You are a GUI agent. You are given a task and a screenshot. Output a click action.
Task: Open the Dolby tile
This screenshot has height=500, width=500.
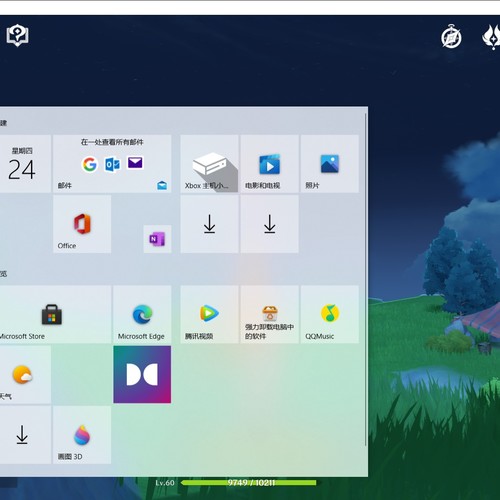pyautogui.click(x=142, y=375)
